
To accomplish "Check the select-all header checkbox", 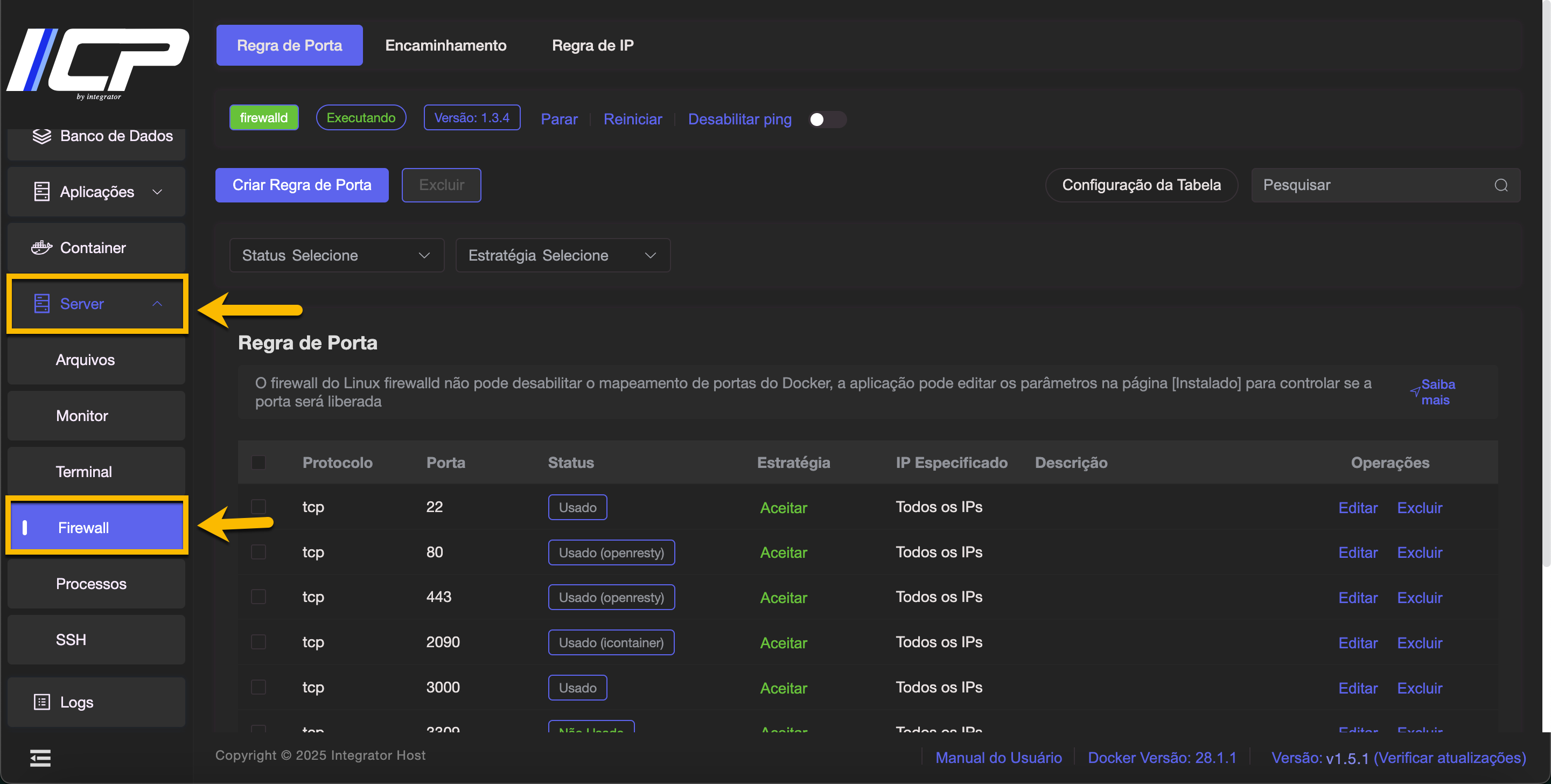I will [258, 463].
